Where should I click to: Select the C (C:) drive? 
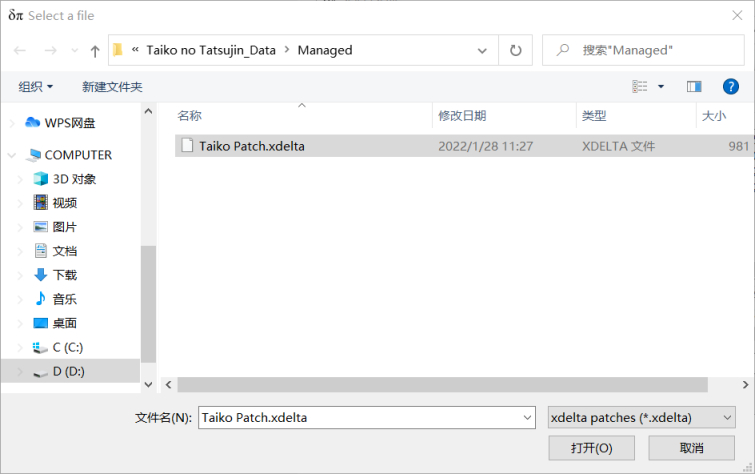pyautogui.click(x=67, y=347)
